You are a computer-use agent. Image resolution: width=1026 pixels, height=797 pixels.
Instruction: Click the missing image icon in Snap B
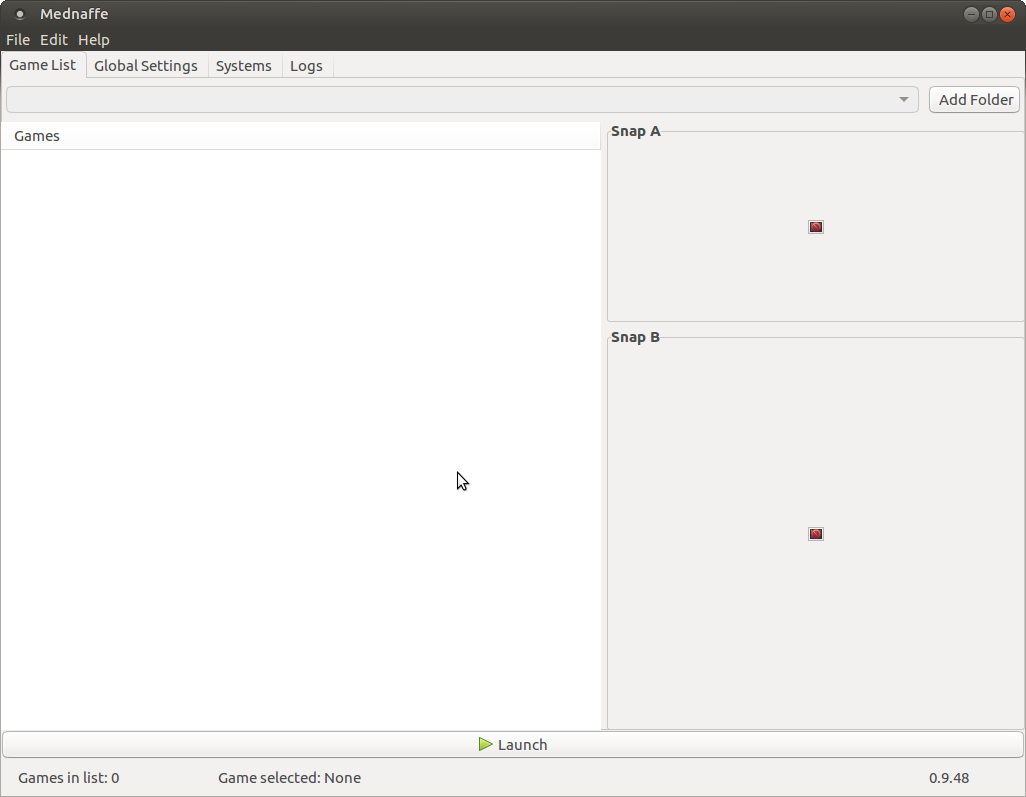tap(816, 534)
